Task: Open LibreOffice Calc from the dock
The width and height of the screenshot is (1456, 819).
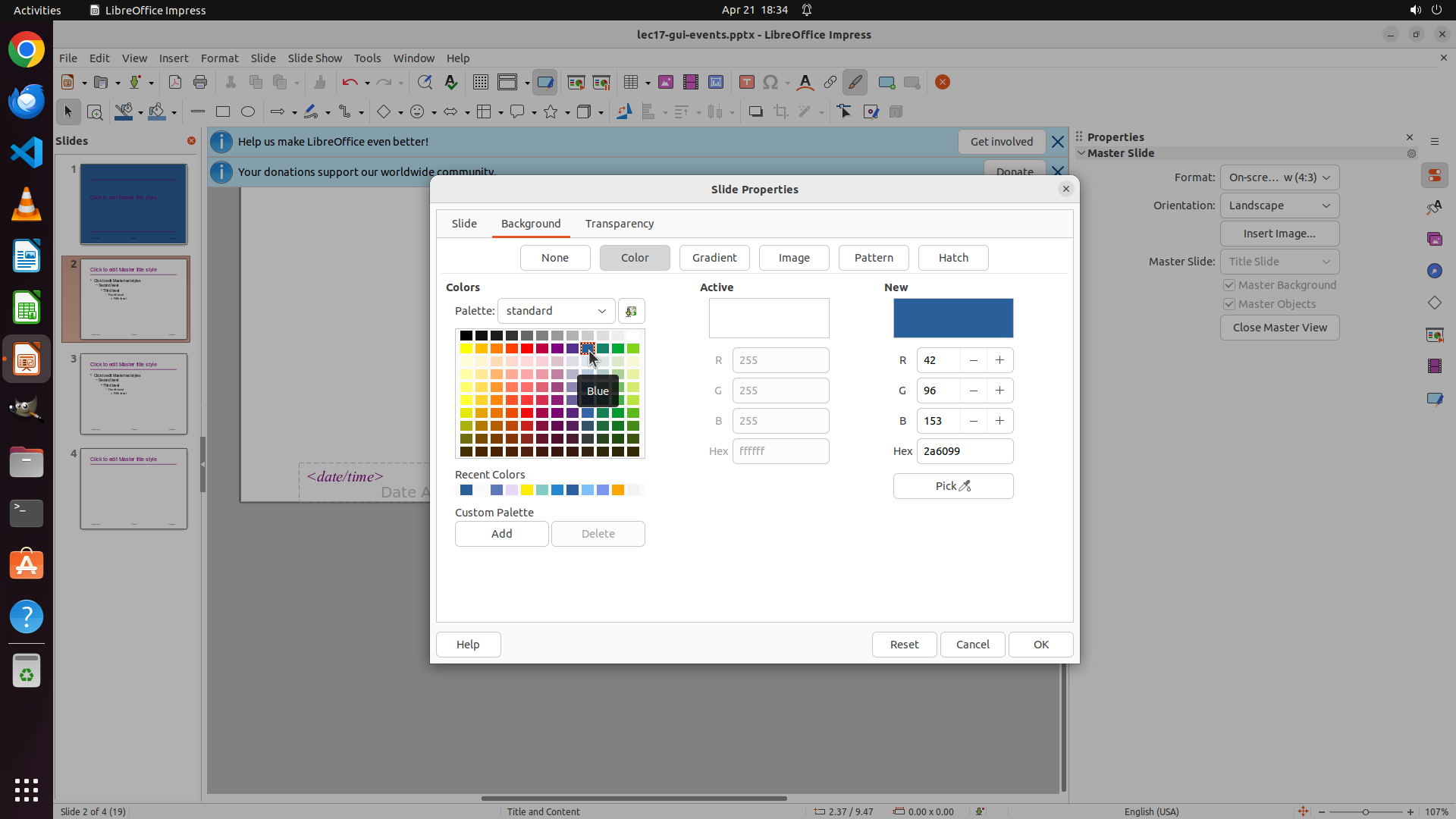Action: tap(27, 309)
